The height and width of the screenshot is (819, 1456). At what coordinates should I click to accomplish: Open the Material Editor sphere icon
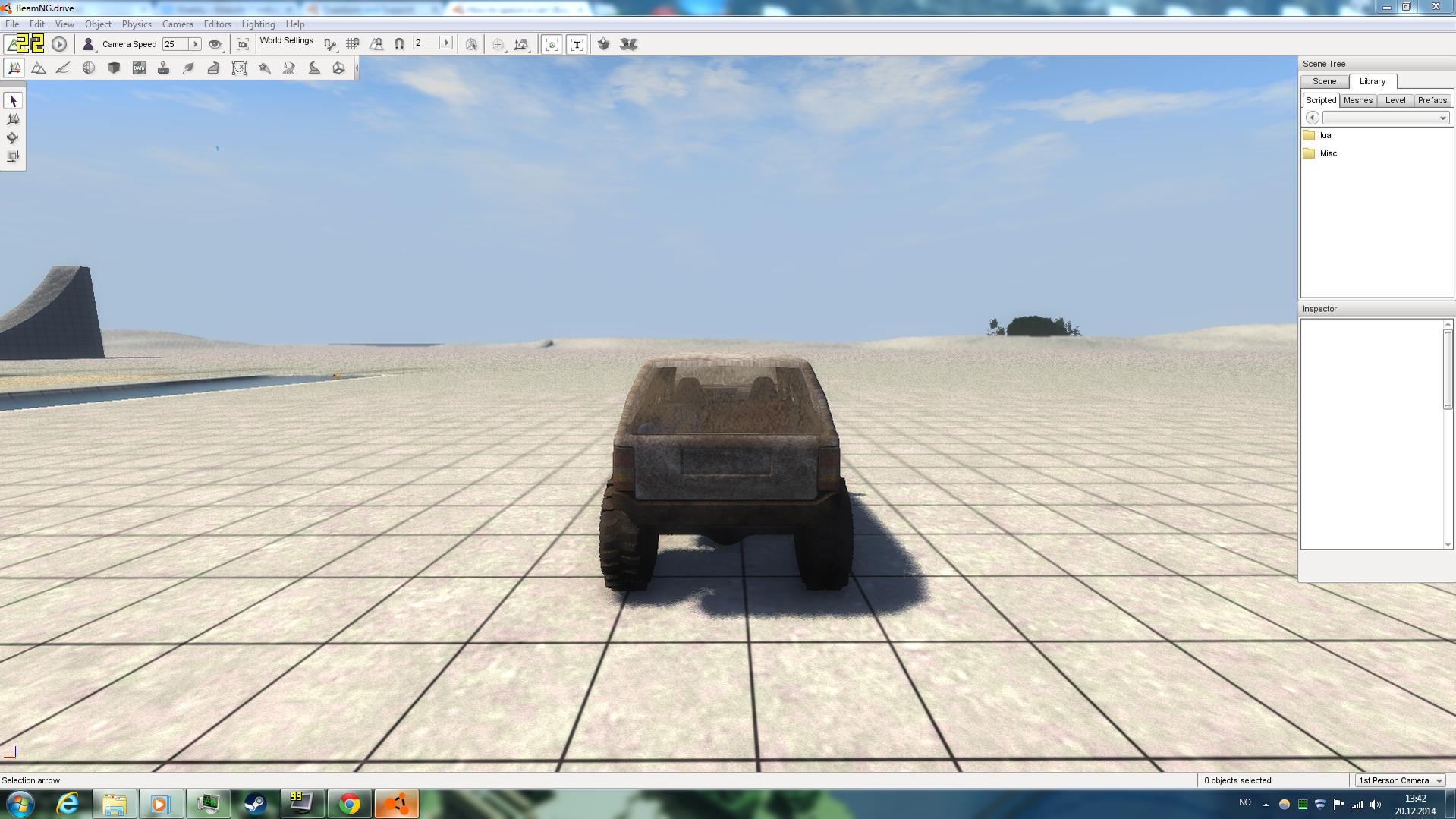tap(89, 68)
